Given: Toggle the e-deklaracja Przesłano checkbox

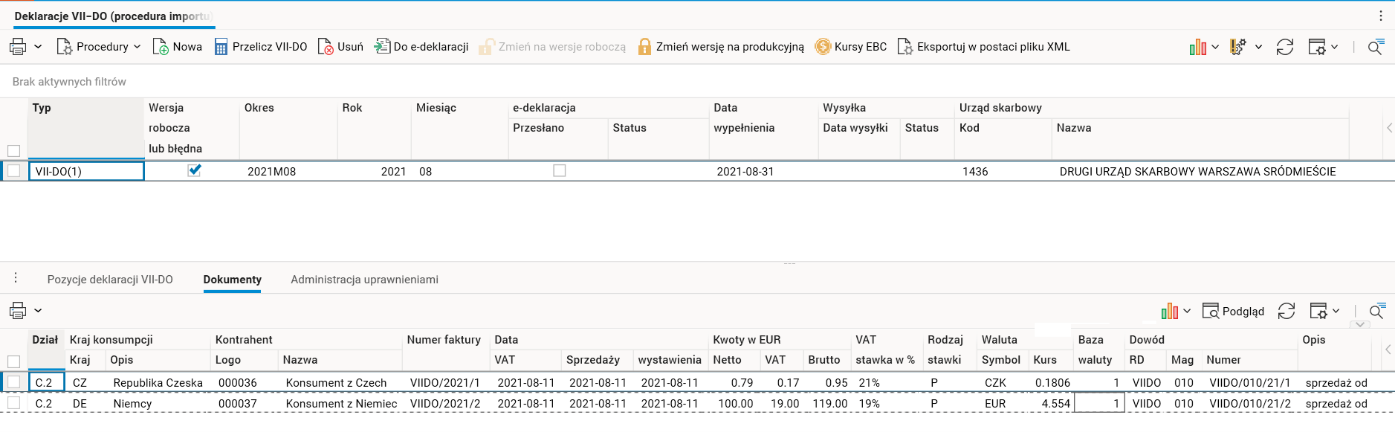Looking at the screenshot, I should [x=559, y=171].
